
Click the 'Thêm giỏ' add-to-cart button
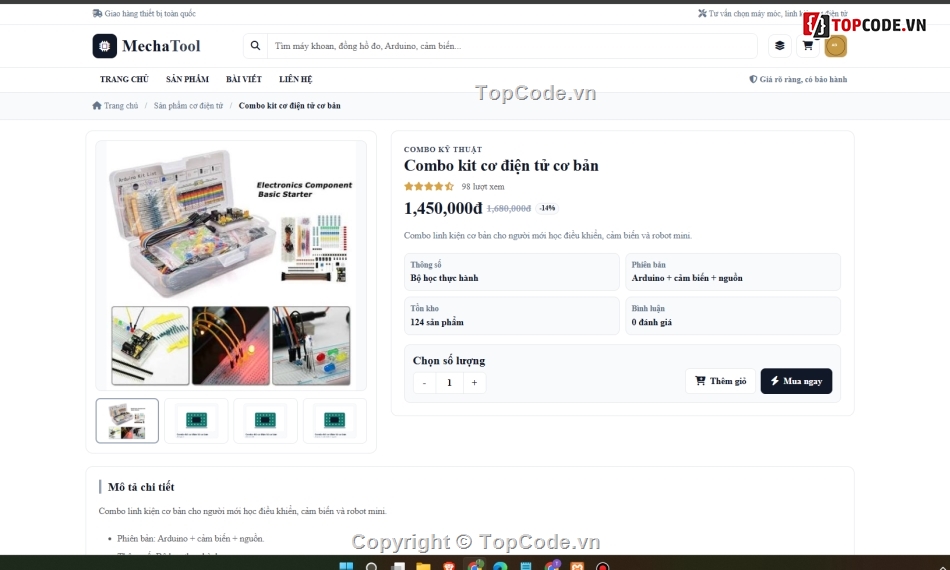(x=720, y=381)
